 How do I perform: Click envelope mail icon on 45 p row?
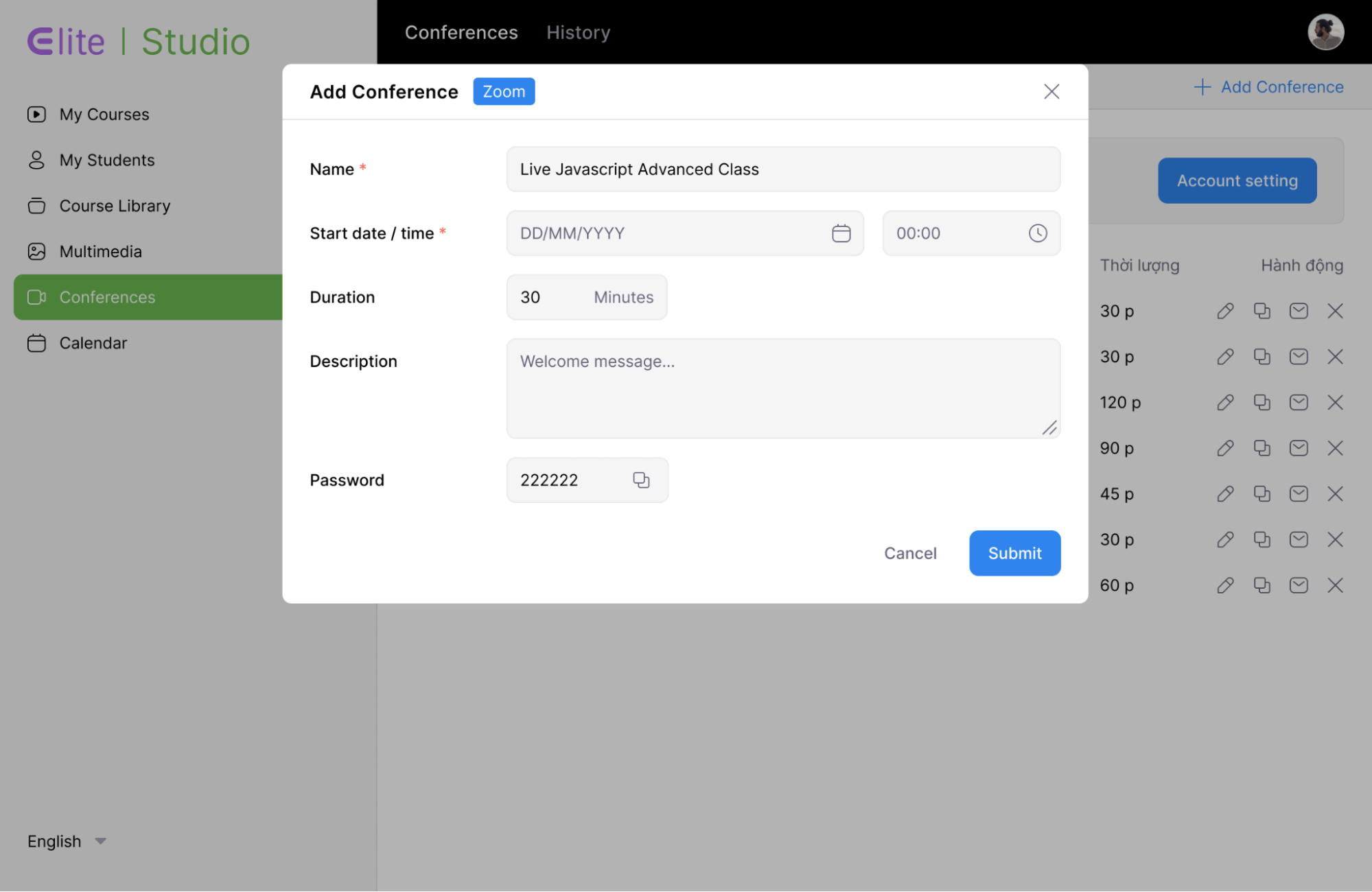tap(1298, 494)
